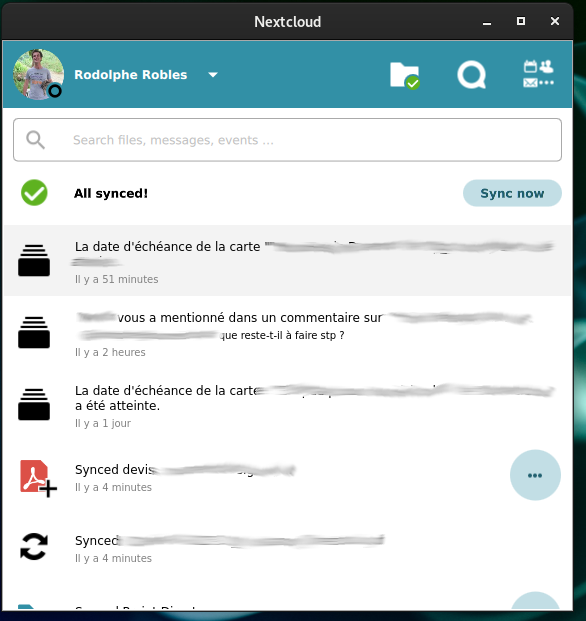The width and height of the screenshot is (586, 621).
Task: Click the search magnifier icon
Action: point(35,140)
